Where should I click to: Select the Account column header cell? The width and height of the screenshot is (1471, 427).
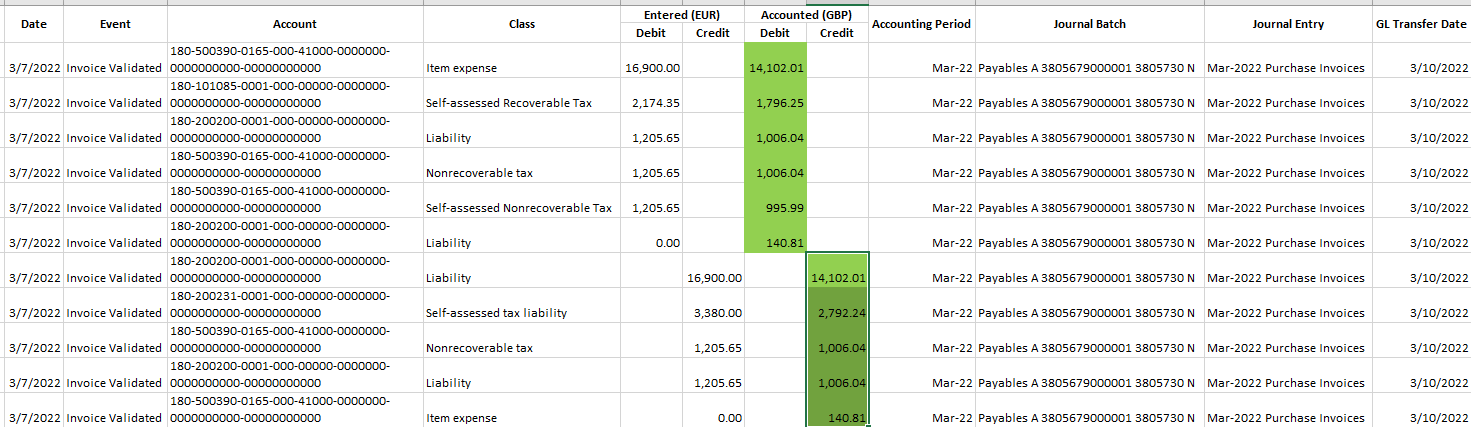click(295, 24)
